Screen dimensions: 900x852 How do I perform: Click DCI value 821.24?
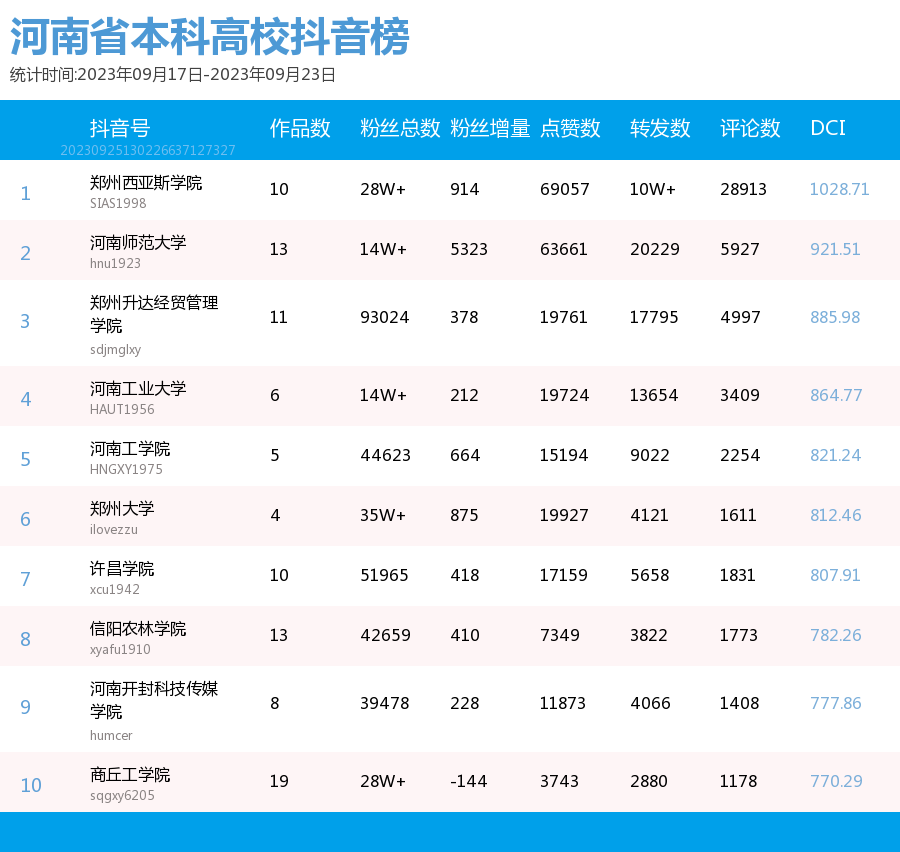point(835,455)
